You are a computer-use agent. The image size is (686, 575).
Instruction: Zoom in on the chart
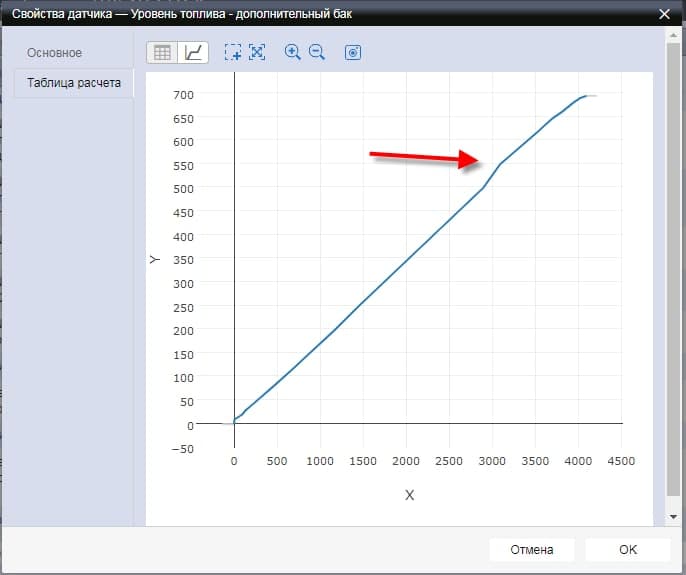(x=293, y=53)
